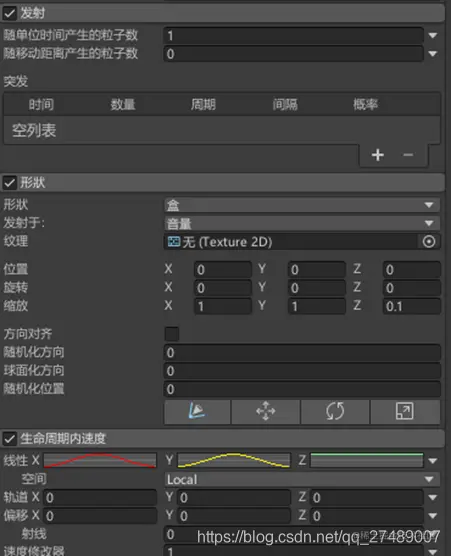Open the 射线 radial mode dropdown arrow
The height and width of the screenshot is (556, 451).
[x=433, y=534]
